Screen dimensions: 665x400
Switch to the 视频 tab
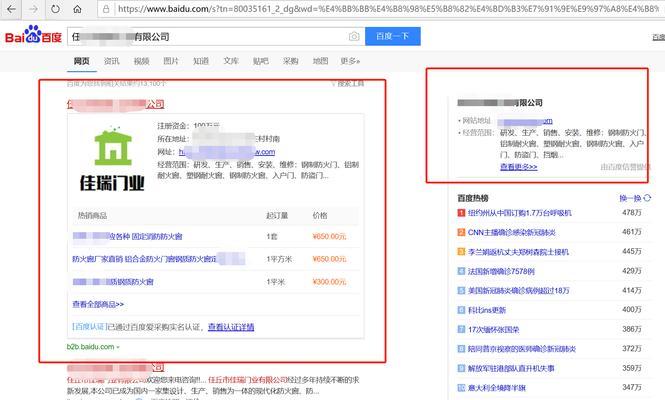(141, 61)
